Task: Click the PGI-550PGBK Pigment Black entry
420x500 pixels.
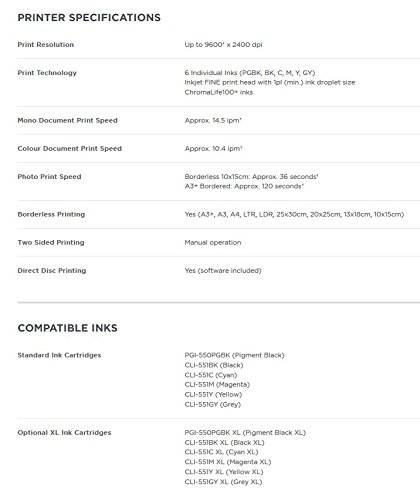Action: click(234, 355)
